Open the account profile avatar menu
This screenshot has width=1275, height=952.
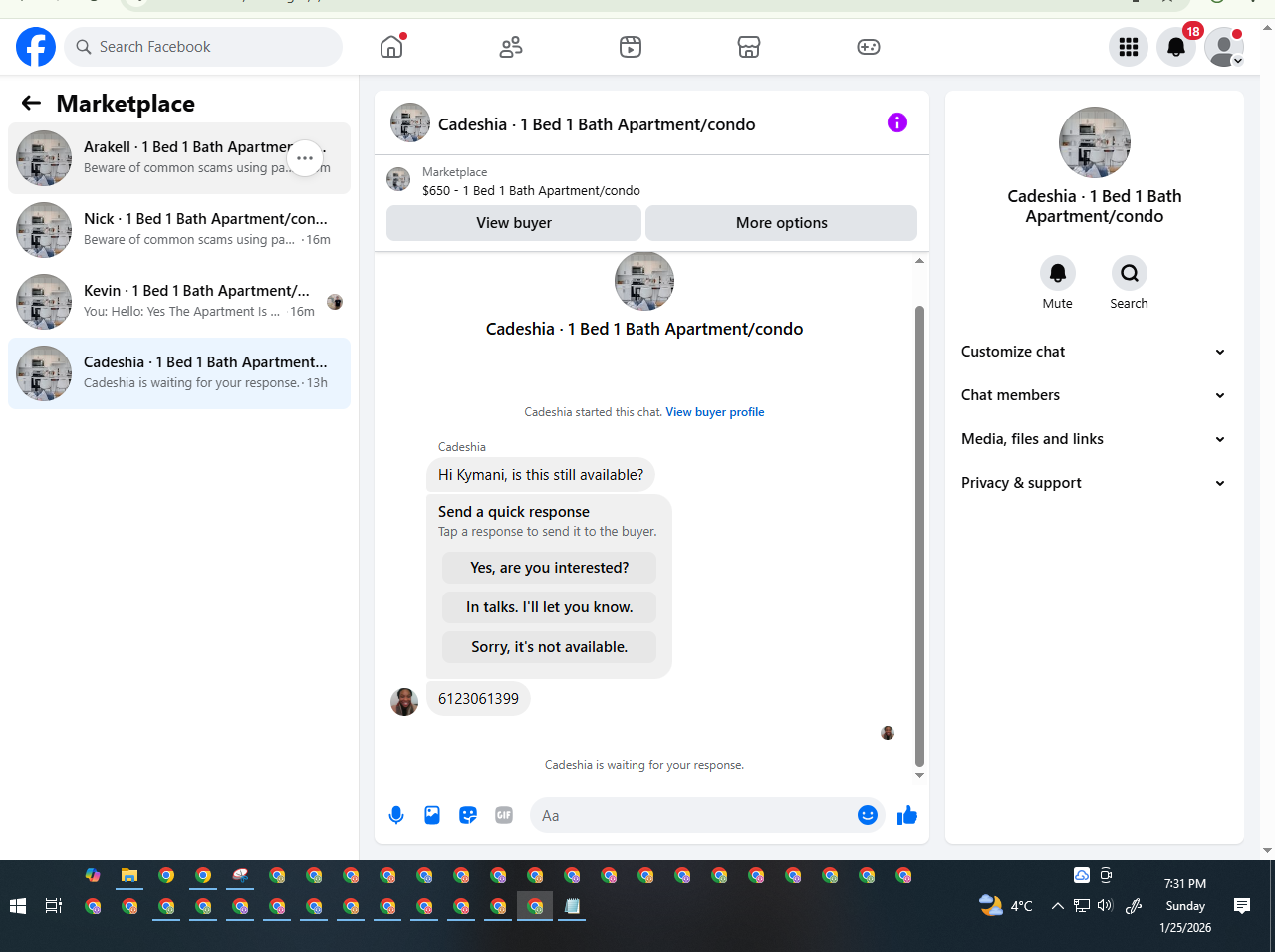[x=1224, y=47]
